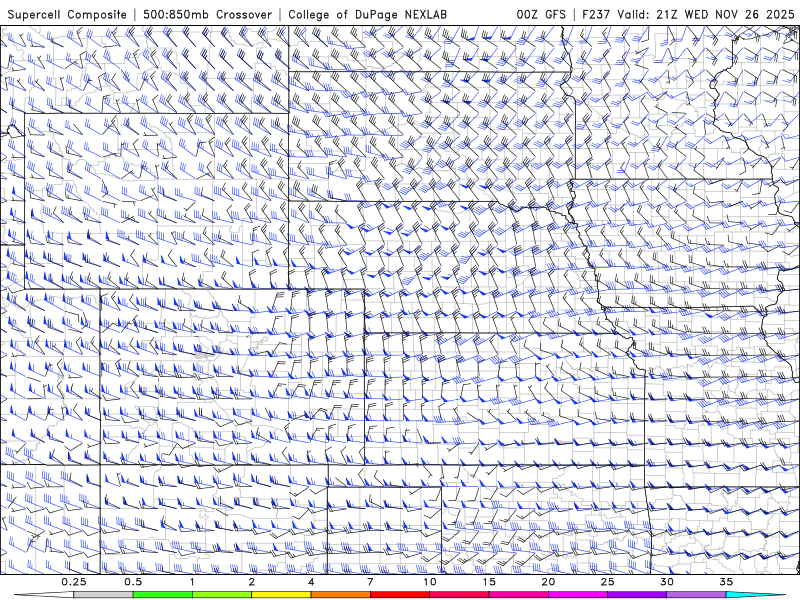Select the violet swatch between 25 and 30
The width and height of the screenshot is (800, 600).
point(637,595)
